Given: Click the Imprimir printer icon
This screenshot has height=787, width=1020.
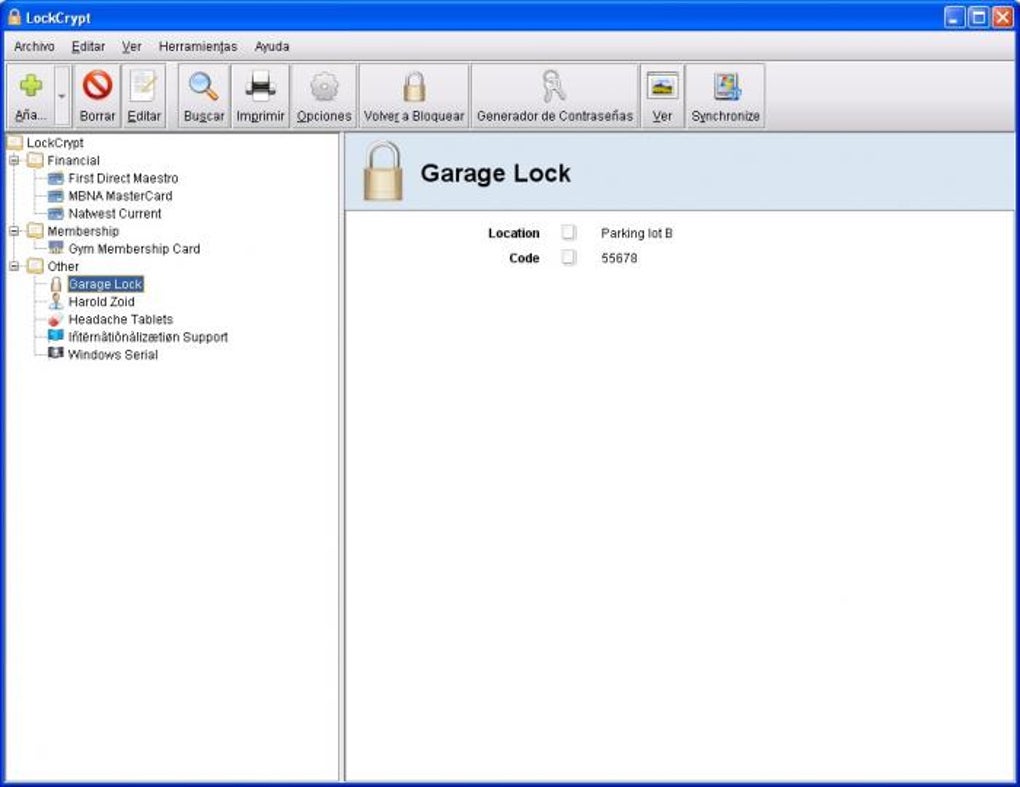Looking at the screenshot, I should click(260, 86).
